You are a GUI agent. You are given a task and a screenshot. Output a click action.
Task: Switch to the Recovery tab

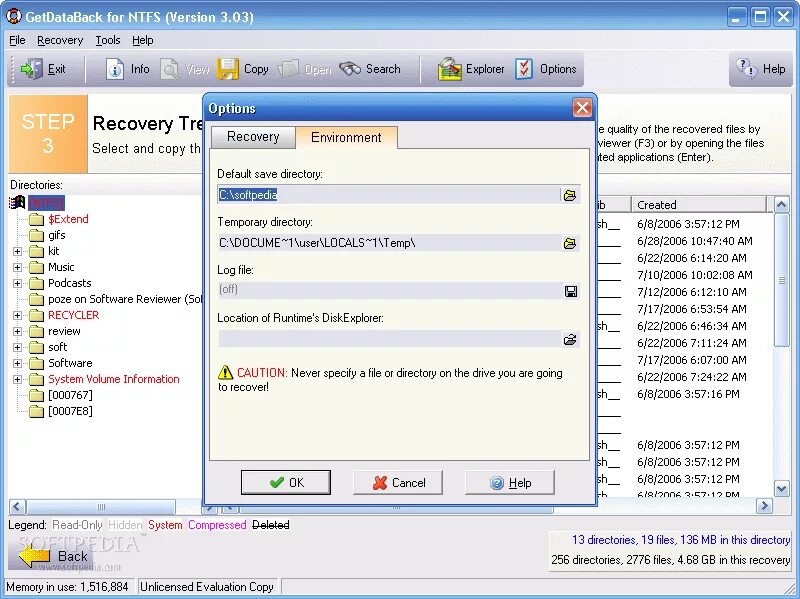253,137
